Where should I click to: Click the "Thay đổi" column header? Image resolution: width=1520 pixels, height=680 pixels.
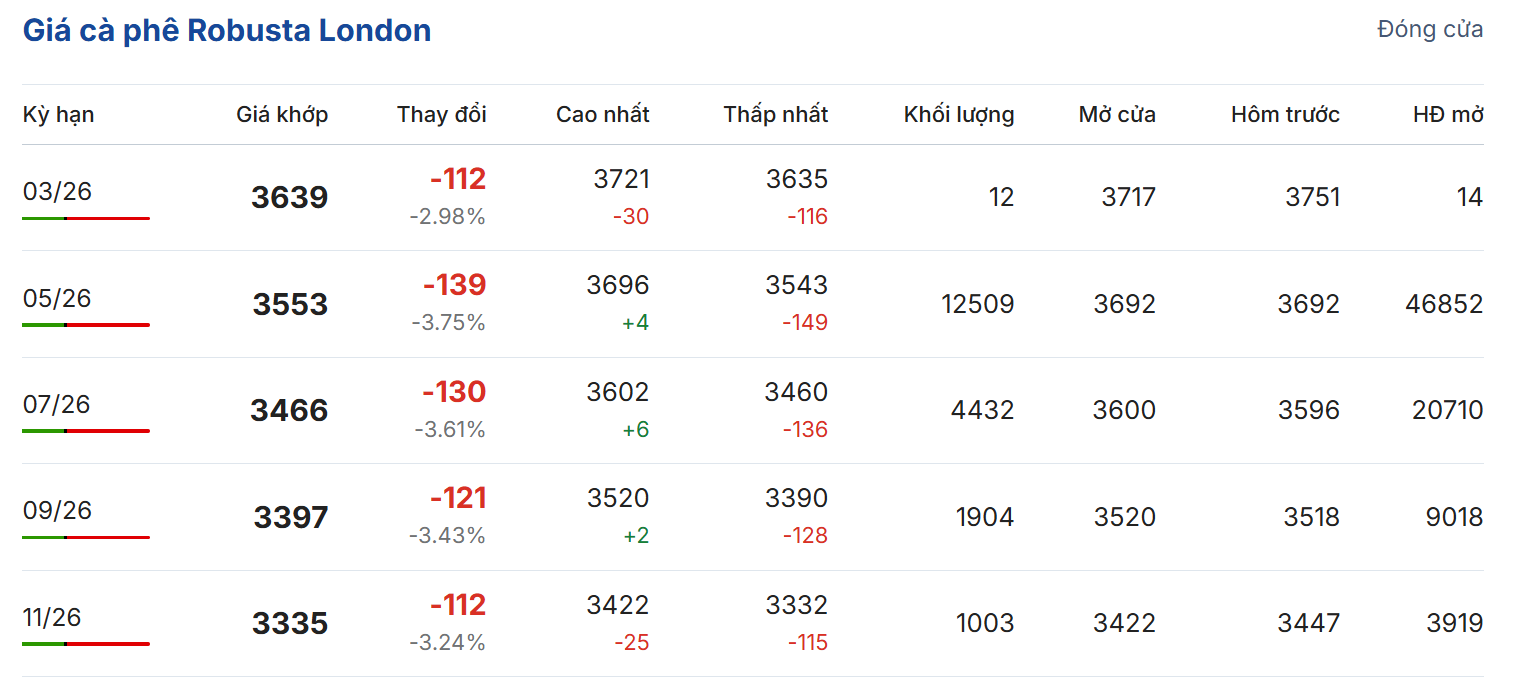[x=441, y=115]
